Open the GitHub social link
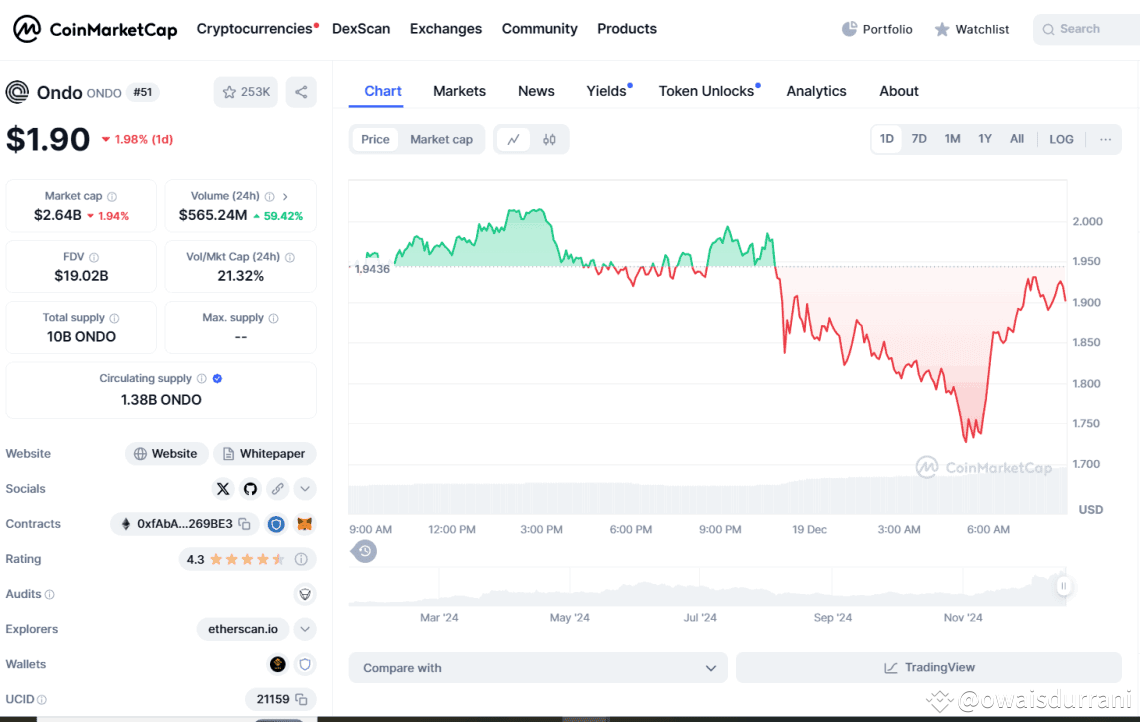 tap(250, 489)
